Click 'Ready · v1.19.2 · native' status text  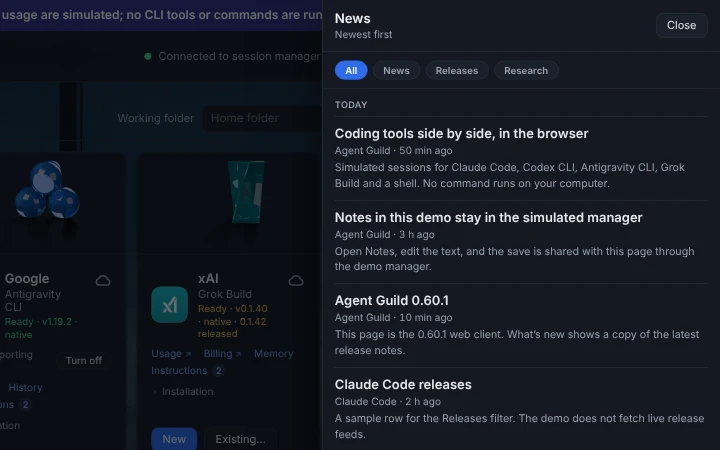(40, 328)
